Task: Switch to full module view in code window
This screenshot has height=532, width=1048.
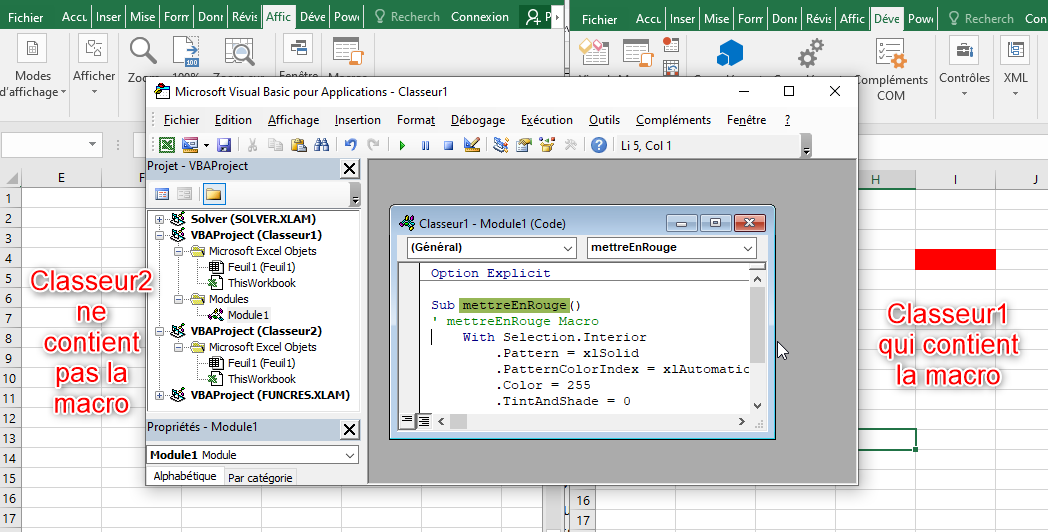Action: click(423, 420)
